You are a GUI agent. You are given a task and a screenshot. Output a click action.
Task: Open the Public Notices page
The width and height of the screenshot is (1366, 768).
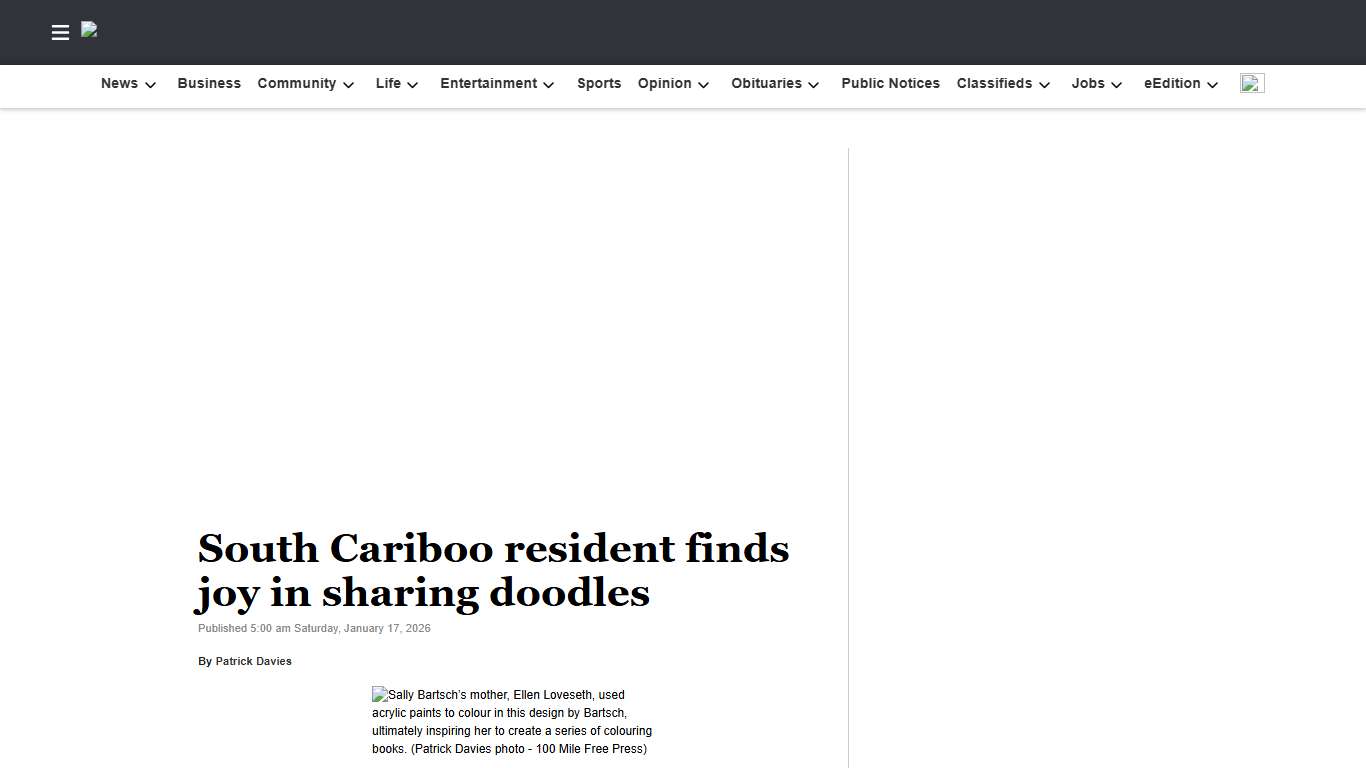[890, 84]
